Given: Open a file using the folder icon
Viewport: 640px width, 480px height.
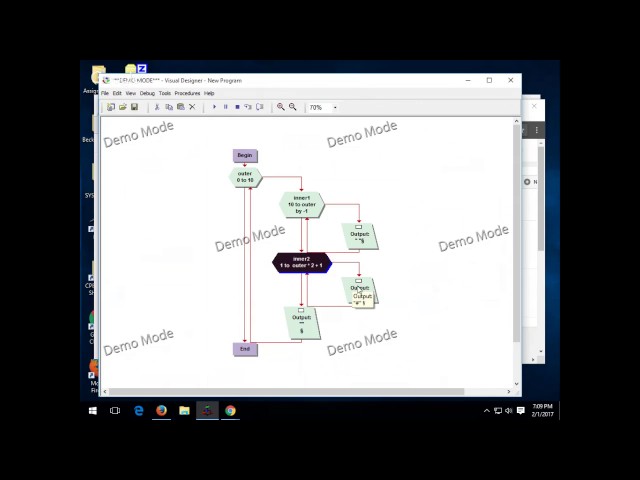Looking at the screenshot, I should tap(122, 107).
